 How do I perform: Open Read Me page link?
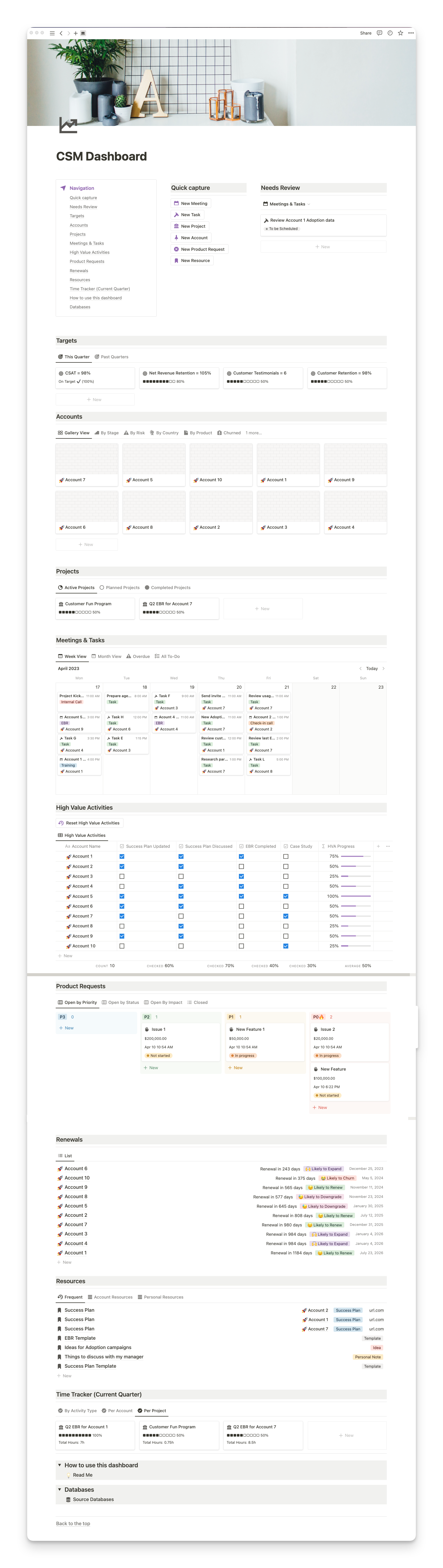(83, 1475)
